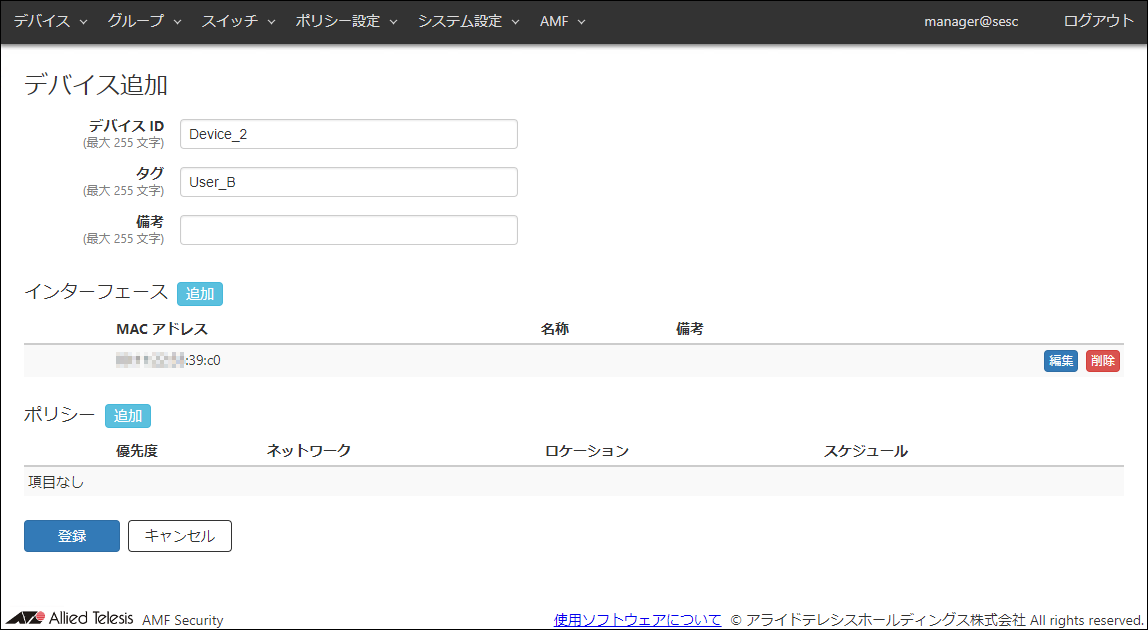Image resolution: width=1148 pixels, height=630 pixels.
Task: Delete the MAC address entry with 削除
Action: [1102, 361]
